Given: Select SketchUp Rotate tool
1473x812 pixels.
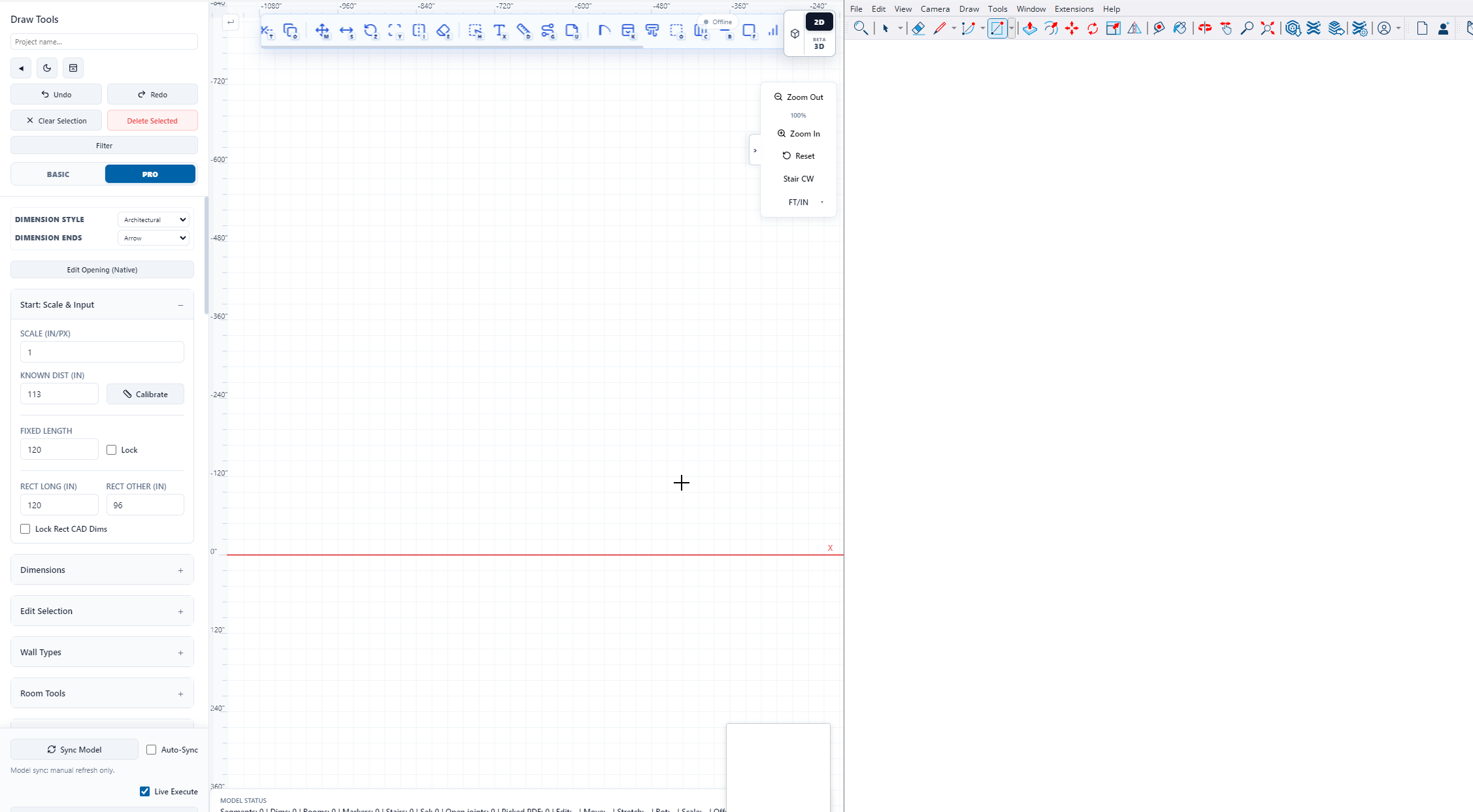Looking at the screenshot, I should [1093, 28].
